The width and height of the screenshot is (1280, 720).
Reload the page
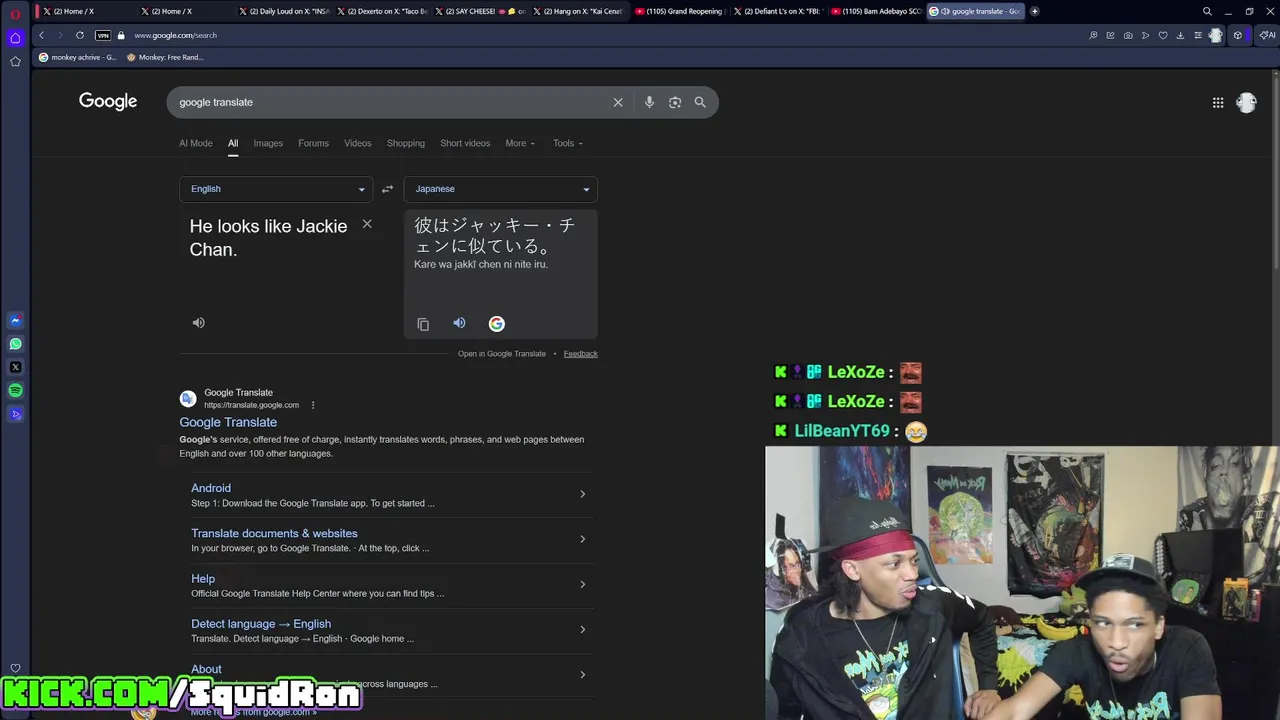(x=80, y=35)
